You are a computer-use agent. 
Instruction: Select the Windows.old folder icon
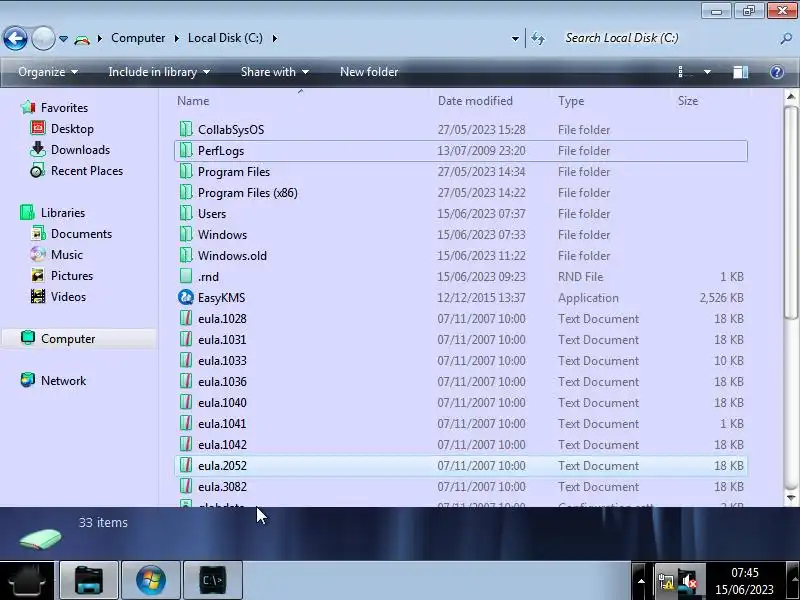[186, 256]
